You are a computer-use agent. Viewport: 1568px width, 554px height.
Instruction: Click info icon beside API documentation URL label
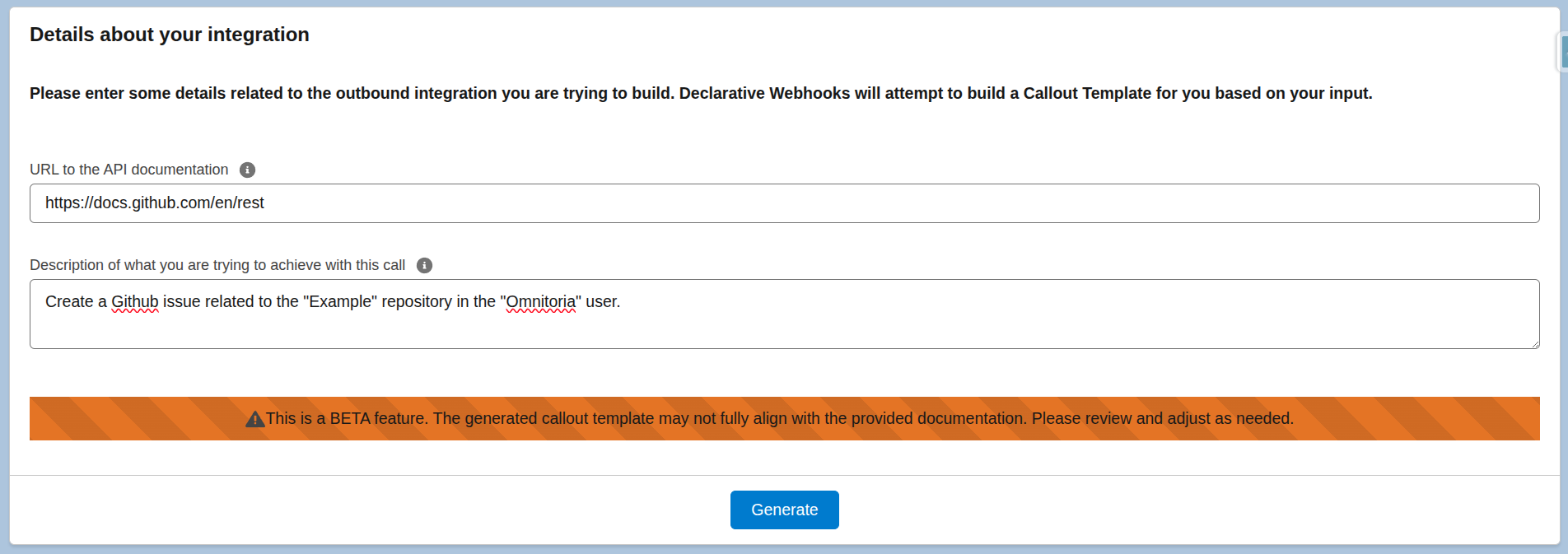(x=247, y=170)
